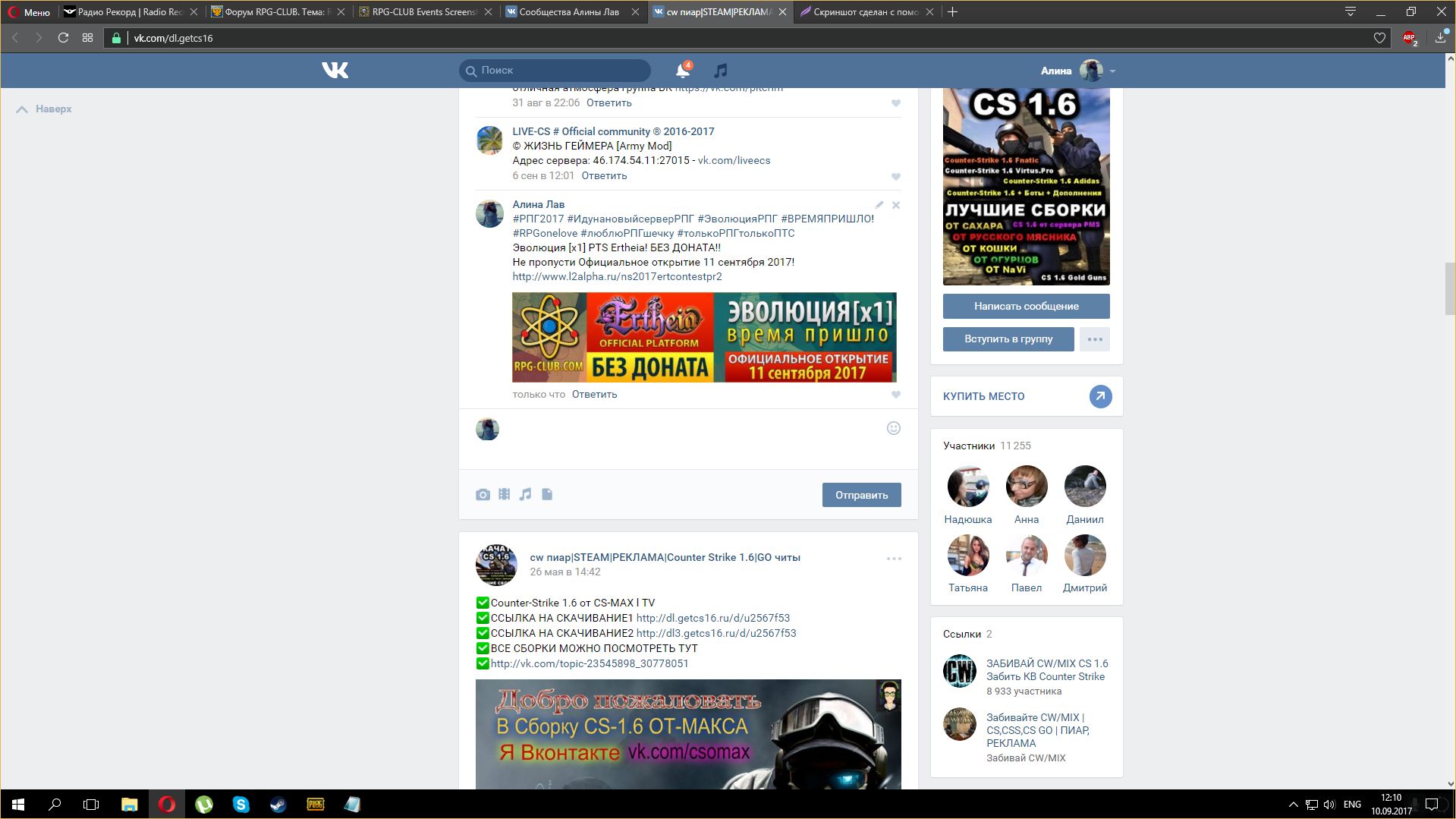Image resolution: width=1456 pixels, height=819 pixels.
Task: Open post options three-dots menu
Action: tap(894, 559)
